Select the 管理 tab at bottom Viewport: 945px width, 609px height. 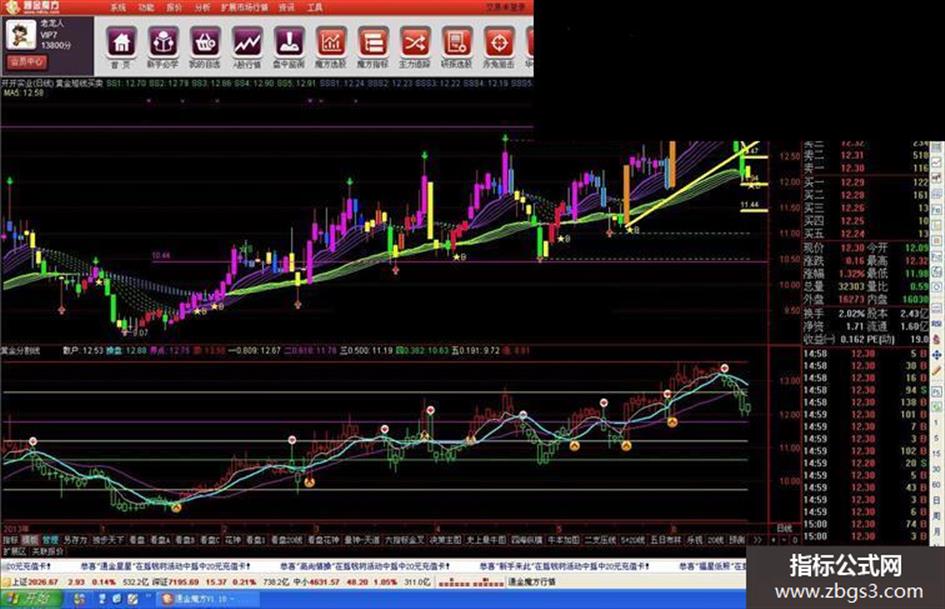point(50,540)
